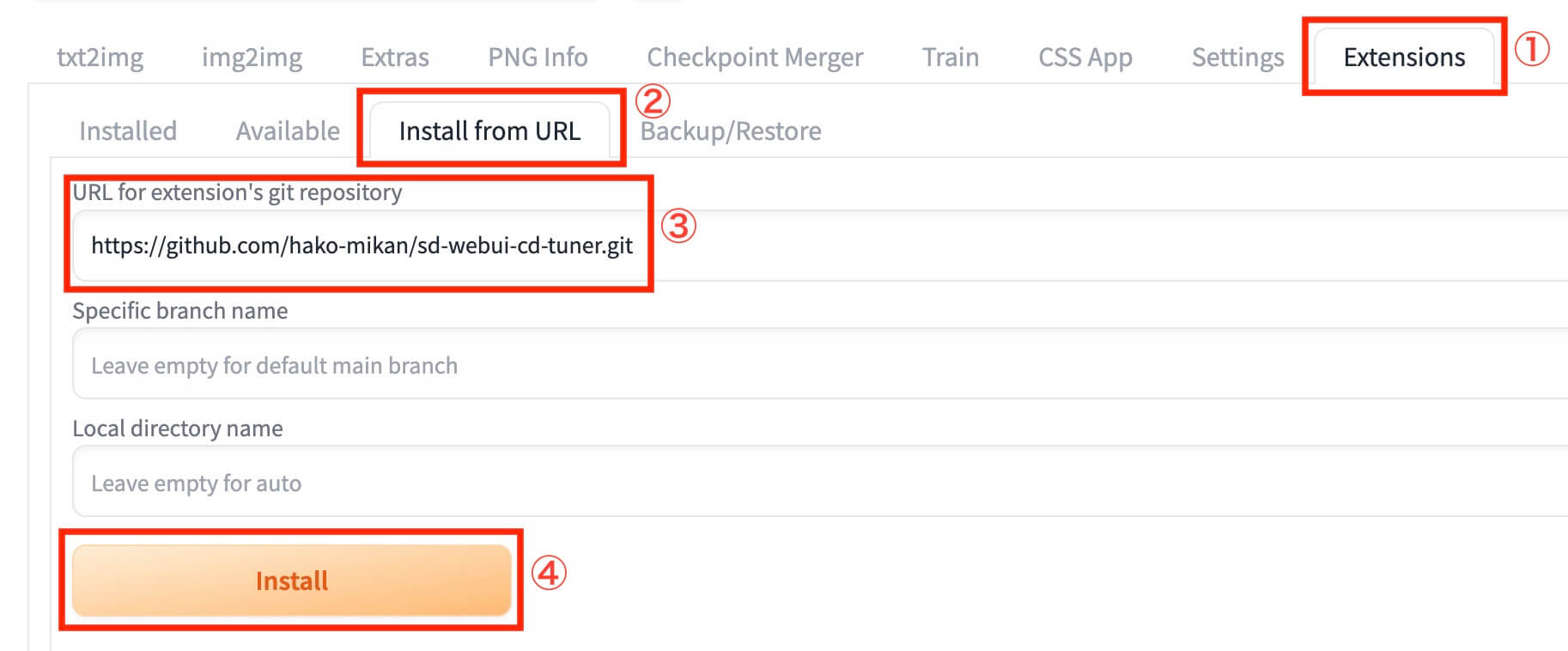Open the Extras tab

click(394, 58)
